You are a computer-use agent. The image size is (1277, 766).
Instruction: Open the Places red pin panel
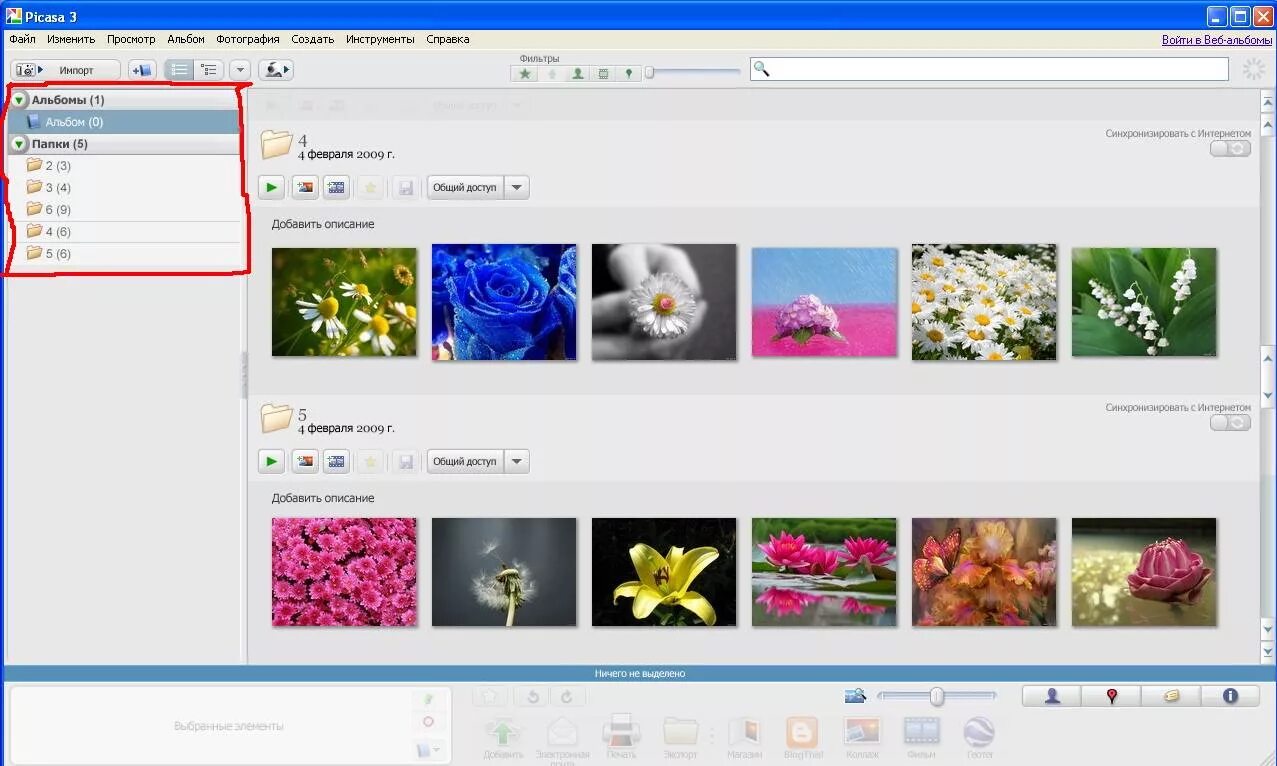pos(1111,696)
